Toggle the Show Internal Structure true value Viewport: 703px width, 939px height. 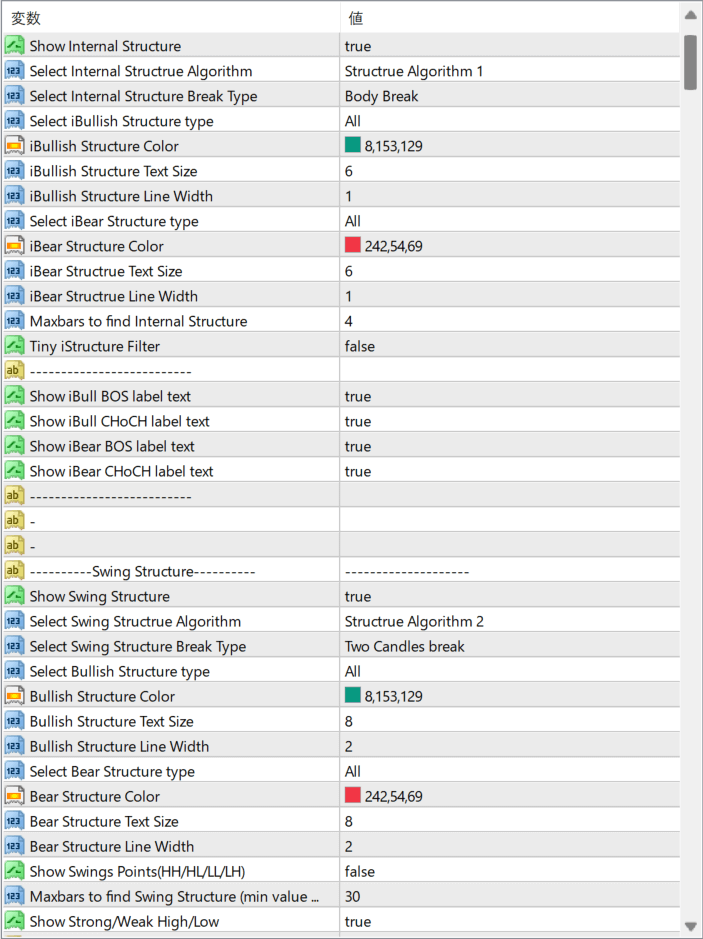(x=510, y=46)
